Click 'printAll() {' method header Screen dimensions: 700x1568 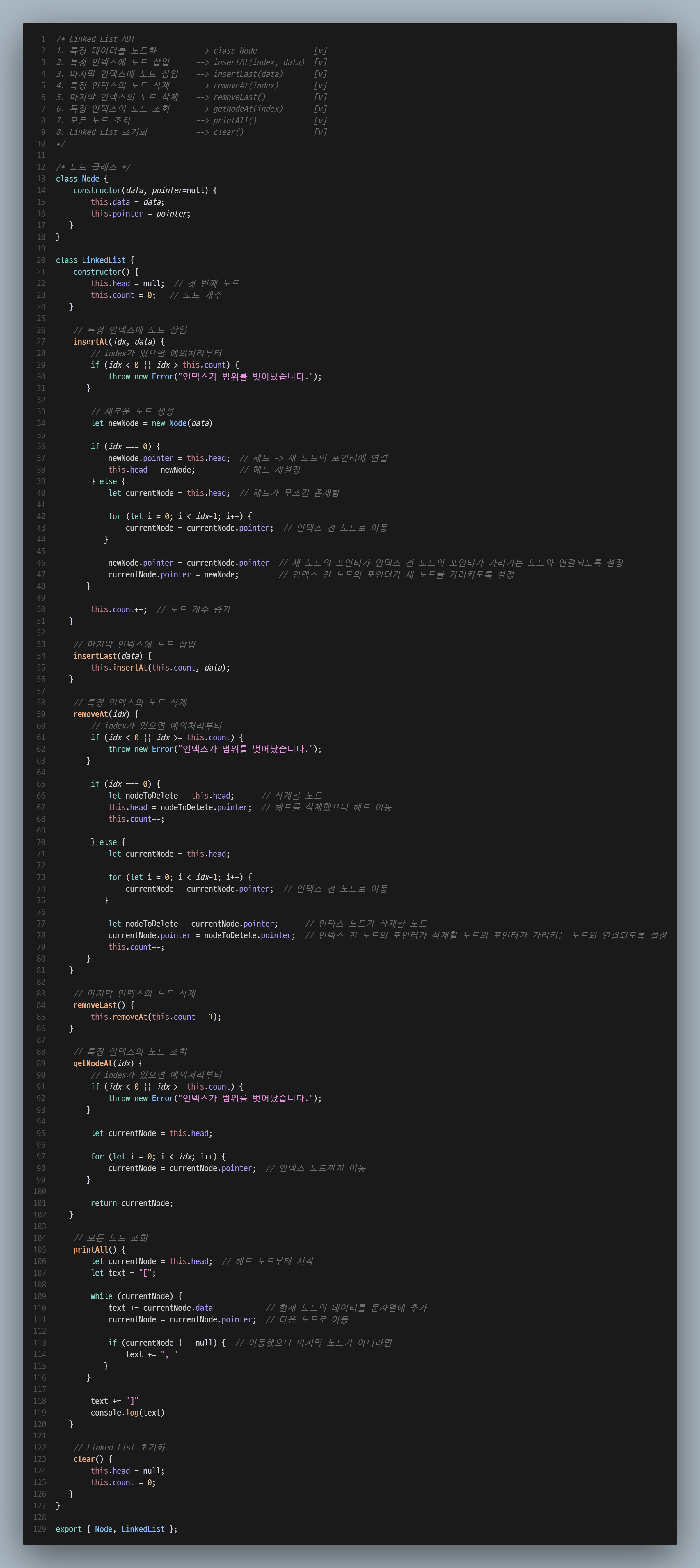(99, 1250)
